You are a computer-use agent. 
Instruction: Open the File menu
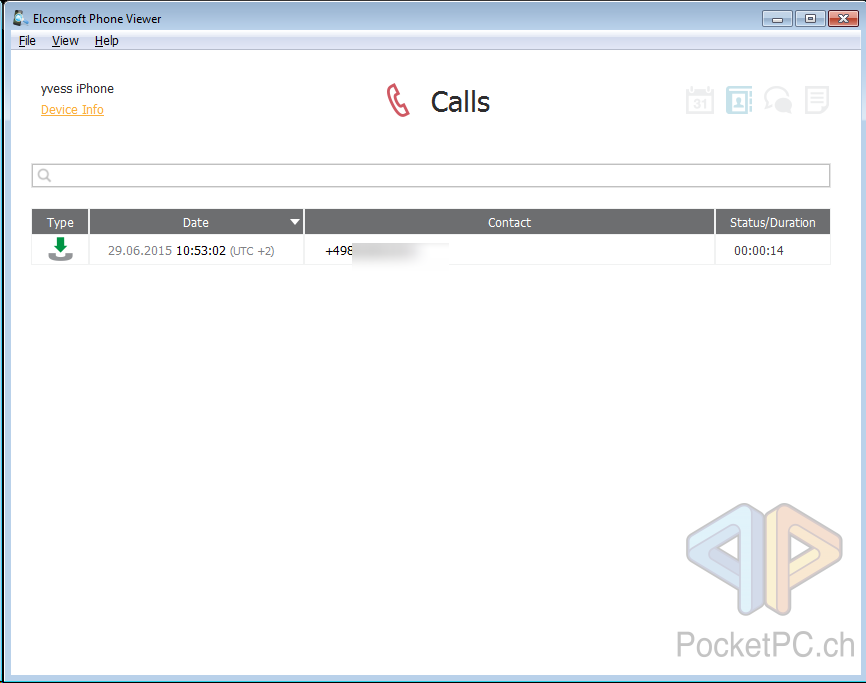[27, 41]
